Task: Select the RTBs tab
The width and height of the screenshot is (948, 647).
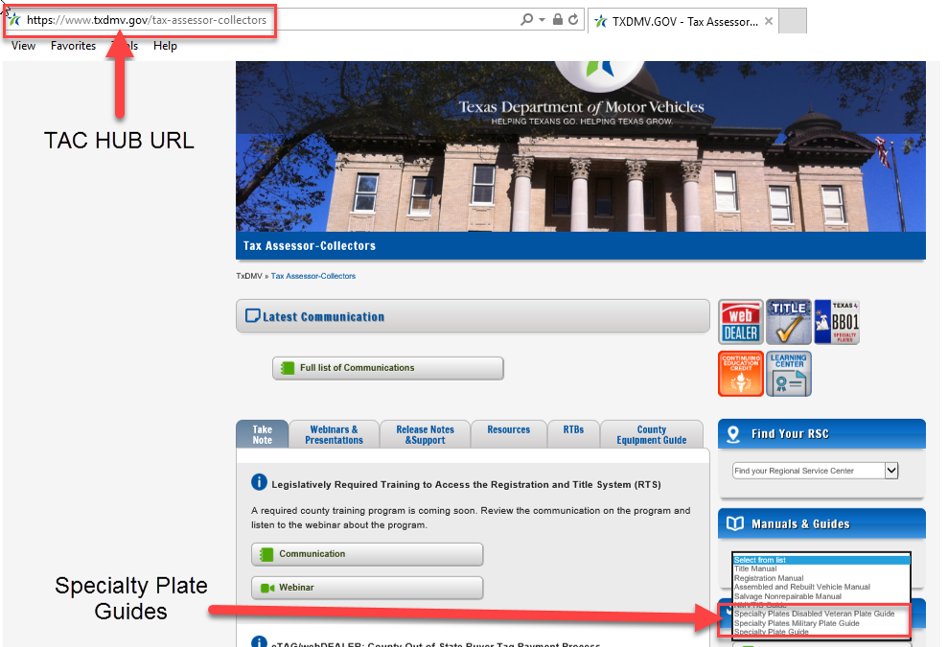Action: point(573,430)
